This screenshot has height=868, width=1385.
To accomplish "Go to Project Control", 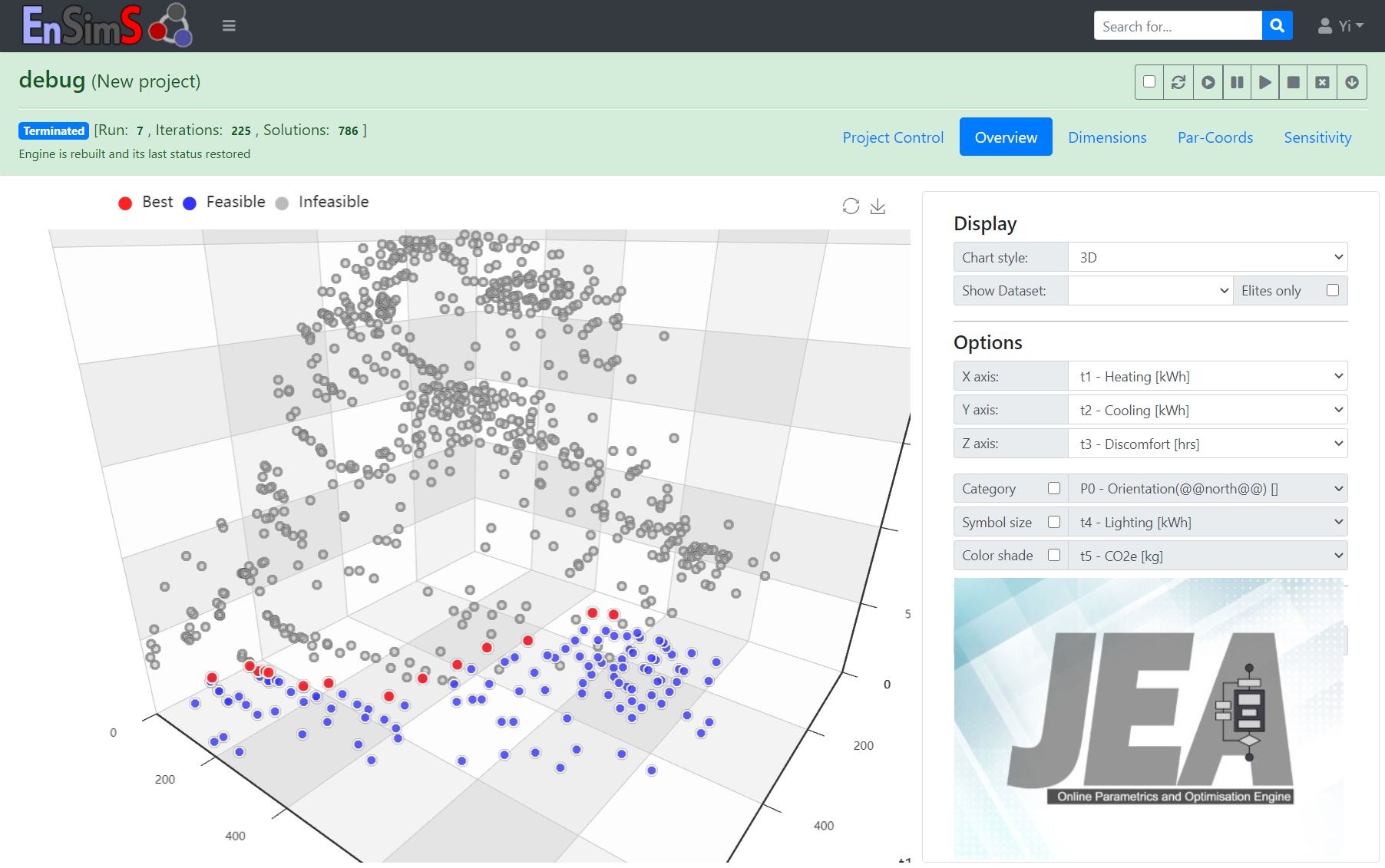I will click(x=893, y=137).
